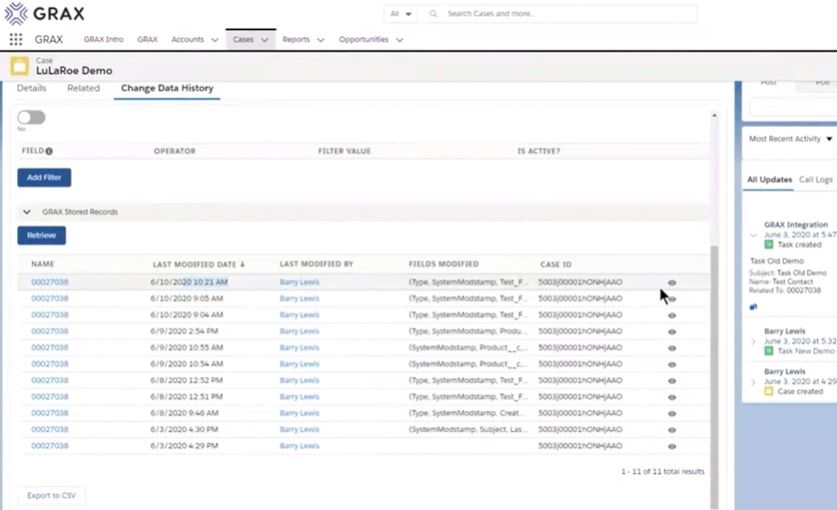View record modified 6/3/2020 4:29 PM eye icon
Image resolution: width=837 pixels, height=510 pixels.
pyautogui.click(x=672, y=446)
